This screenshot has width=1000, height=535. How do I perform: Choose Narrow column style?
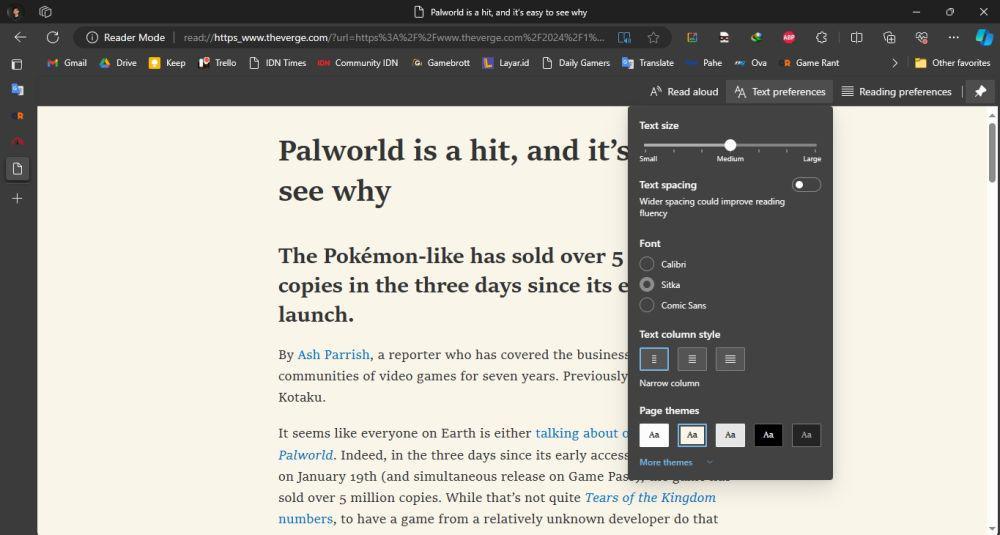[x=654, y=359]
